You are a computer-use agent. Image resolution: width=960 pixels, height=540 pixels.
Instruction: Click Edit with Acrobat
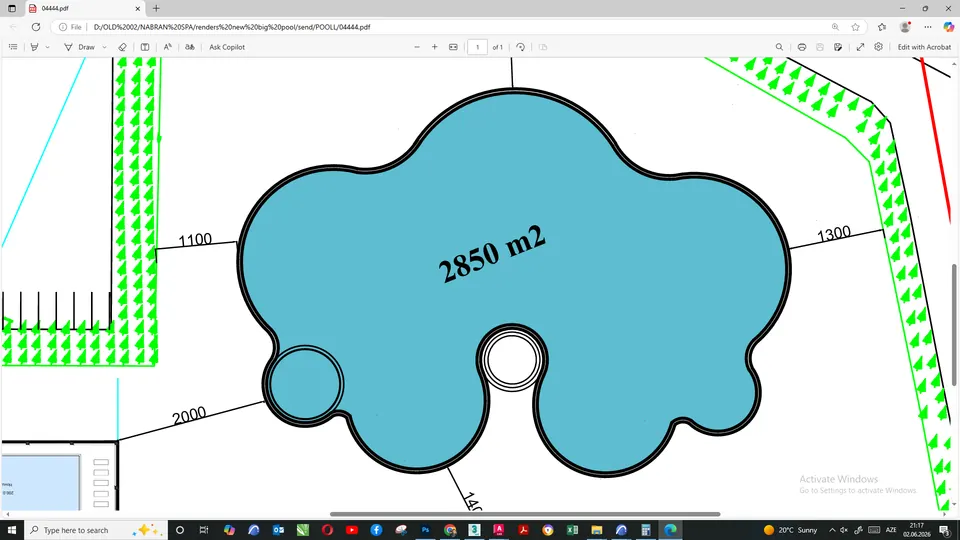924,47
